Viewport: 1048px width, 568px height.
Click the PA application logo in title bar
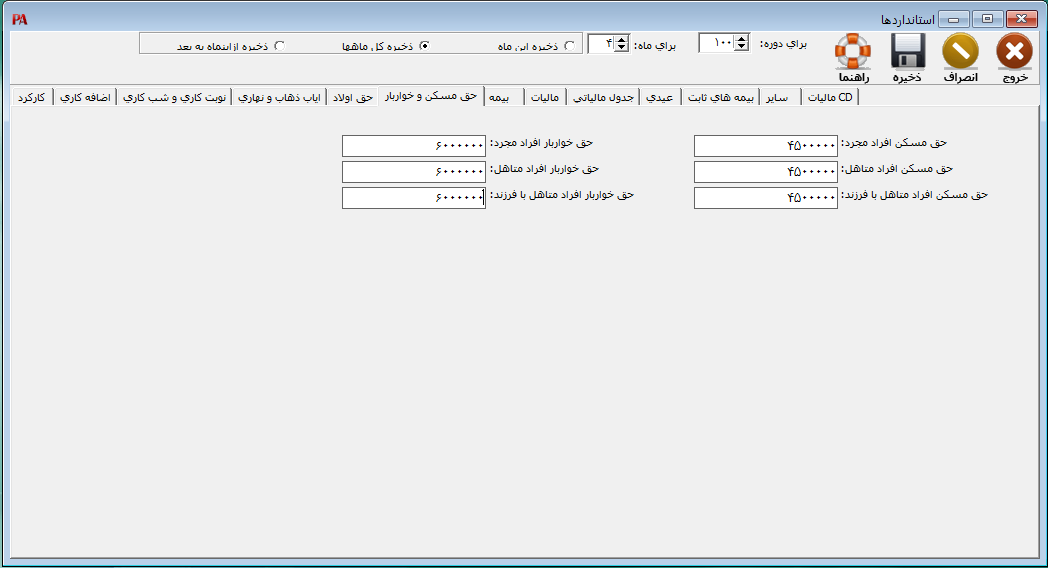(19, 19)
